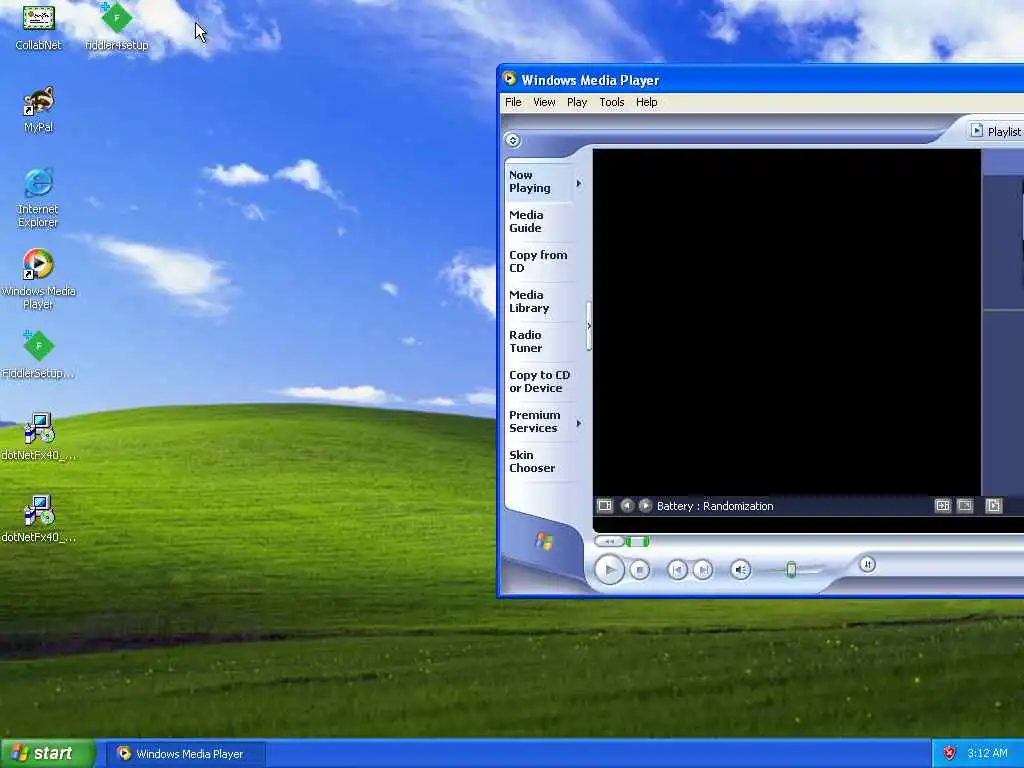Click the Windows Media Player title bar icon
The height and width of the screenshot is (768, 1024).
[x=509, y=79]
